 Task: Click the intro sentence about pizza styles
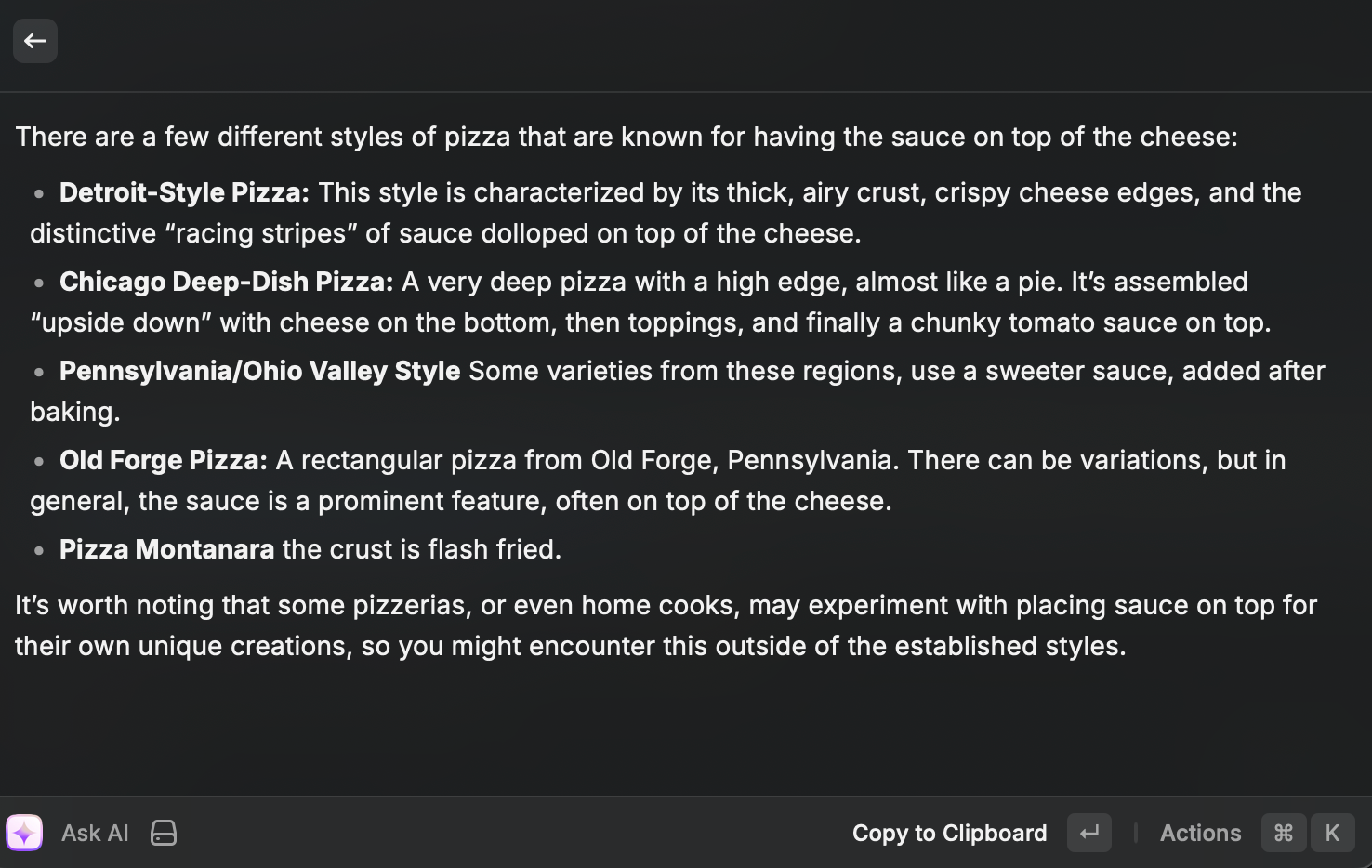click(x=626, y=137)
